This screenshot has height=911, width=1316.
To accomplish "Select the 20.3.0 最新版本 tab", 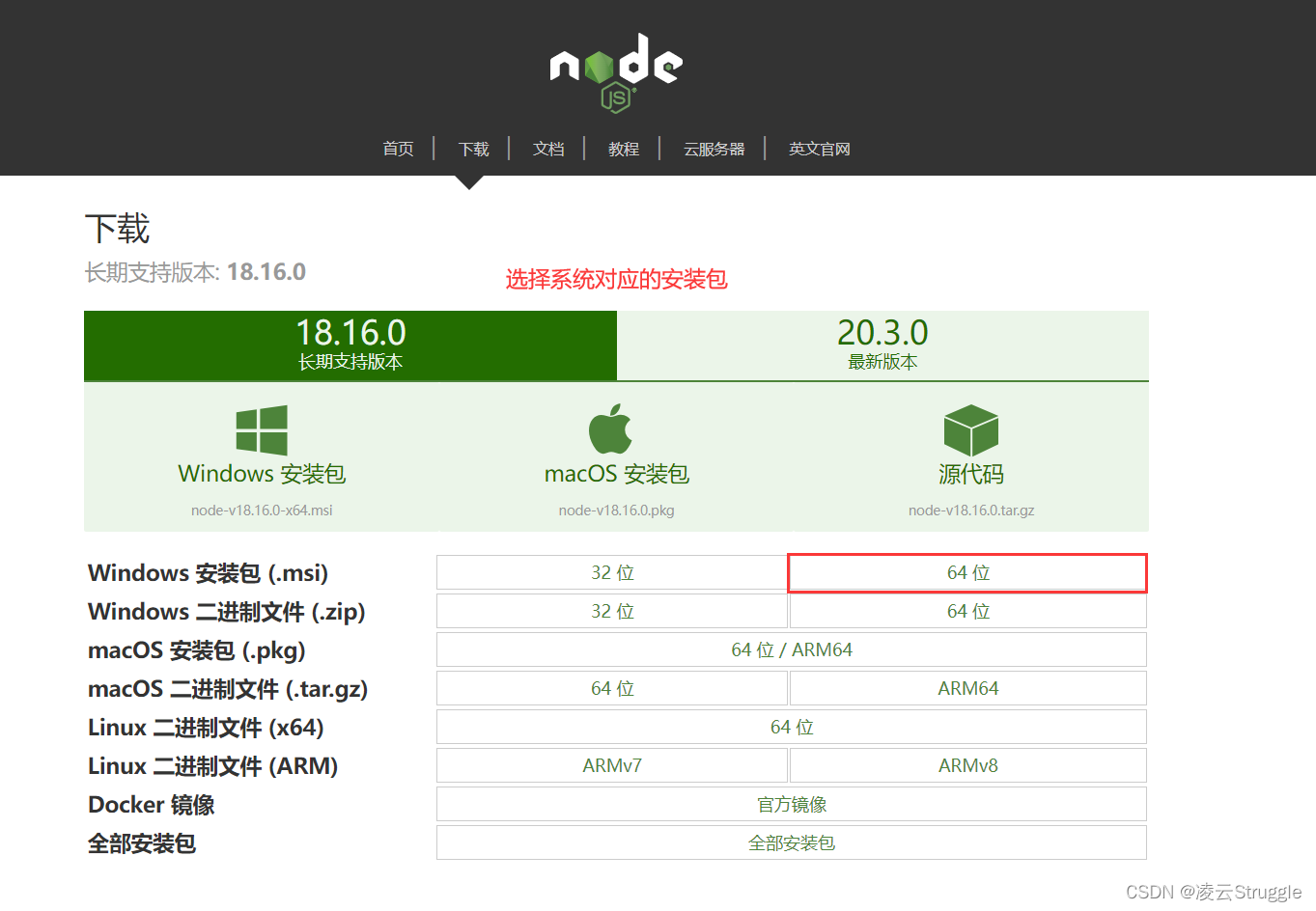I will tap(882, 345).
